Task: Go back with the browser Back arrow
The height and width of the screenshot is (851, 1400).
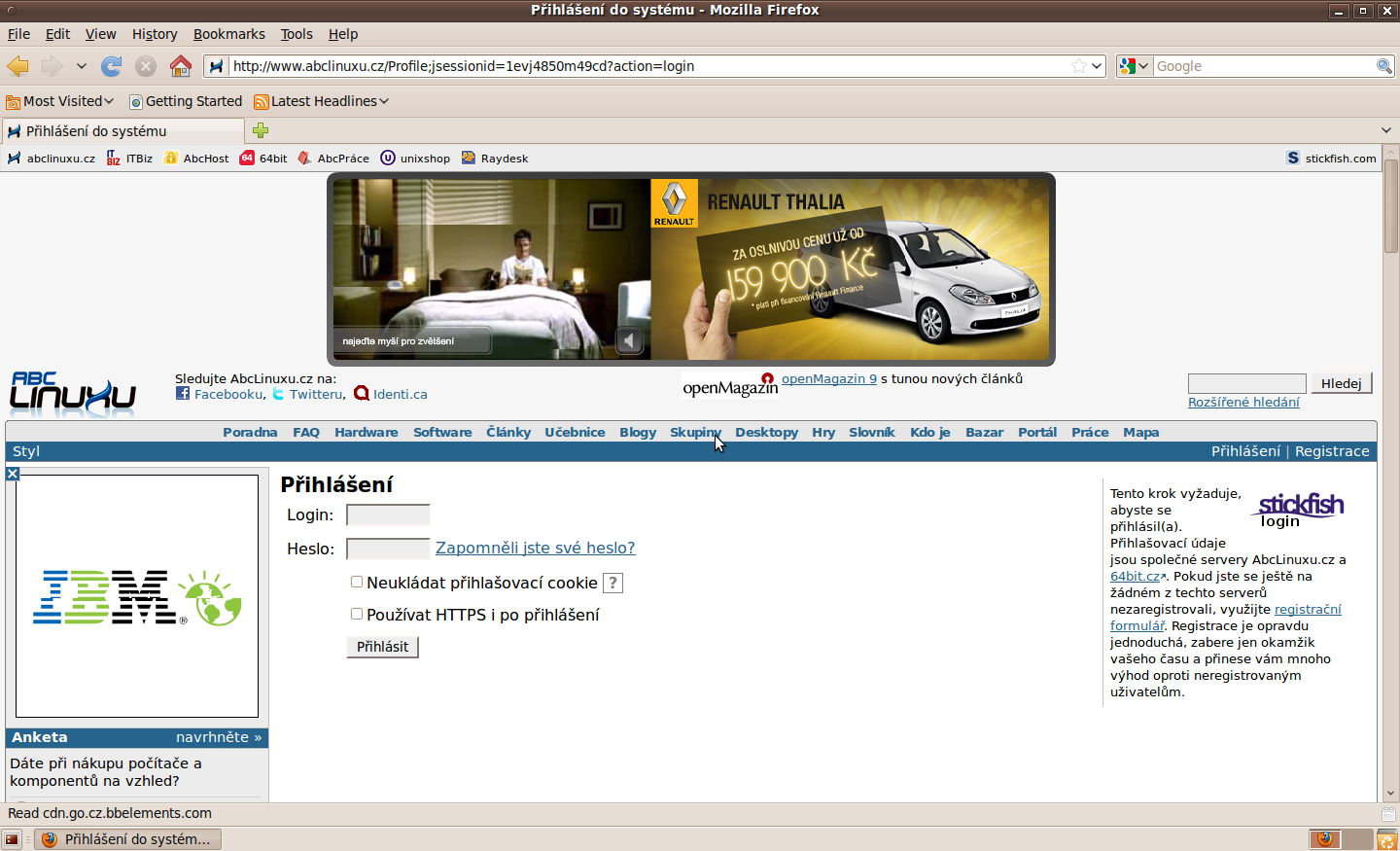Action: tap(17, 66)
